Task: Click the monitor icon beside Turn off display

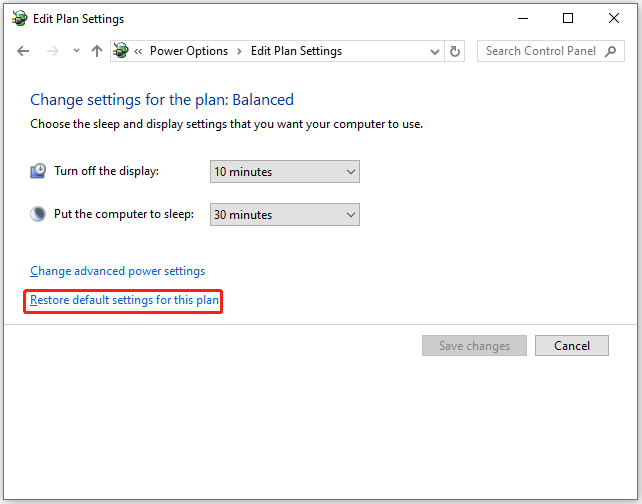Action: (38, 171)
